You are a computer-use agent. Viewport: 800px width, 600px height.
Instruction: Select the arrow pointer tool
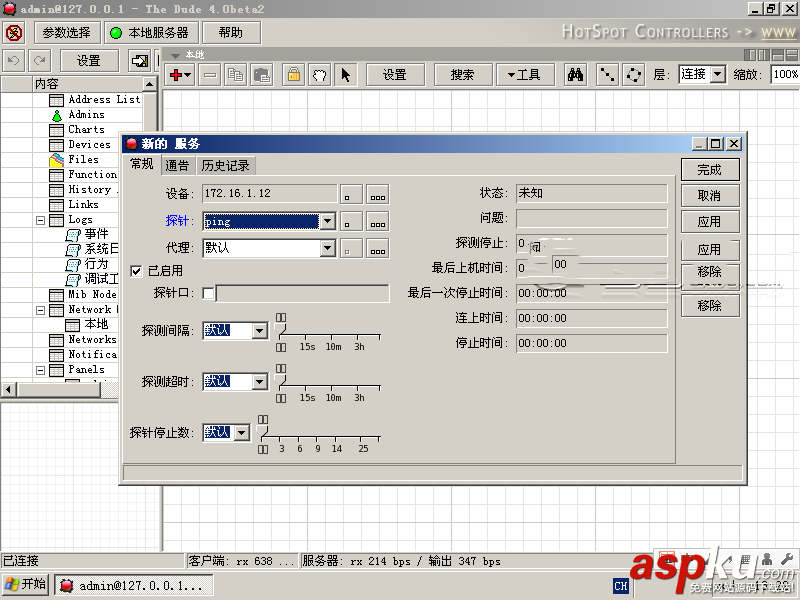point(346,75)
